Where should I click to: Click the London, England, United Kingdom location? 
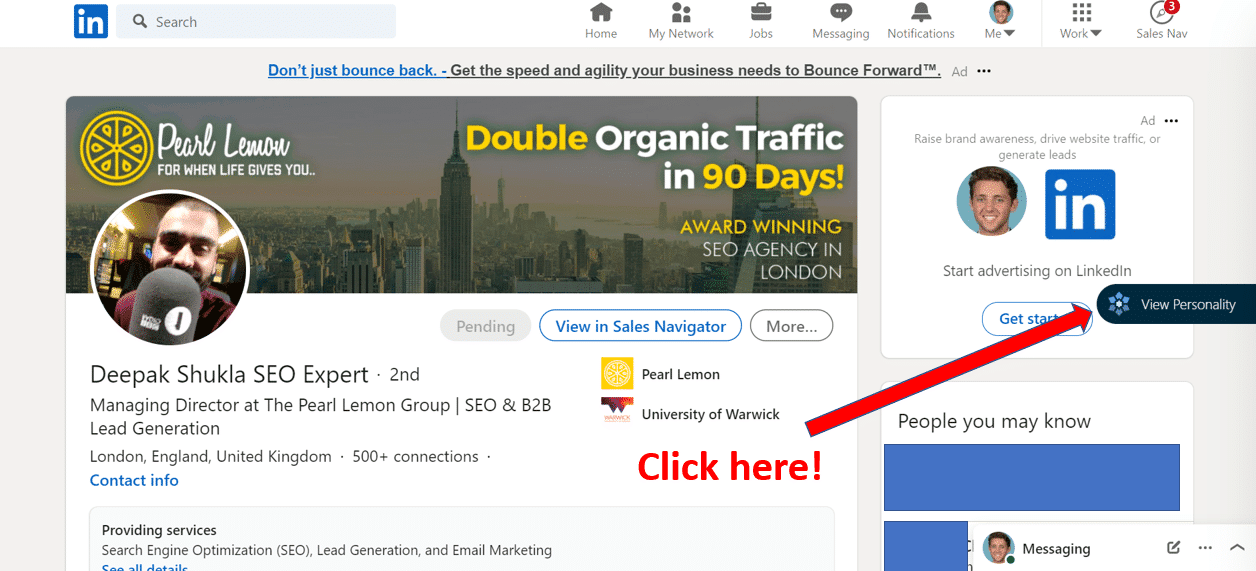click(211, 456)
